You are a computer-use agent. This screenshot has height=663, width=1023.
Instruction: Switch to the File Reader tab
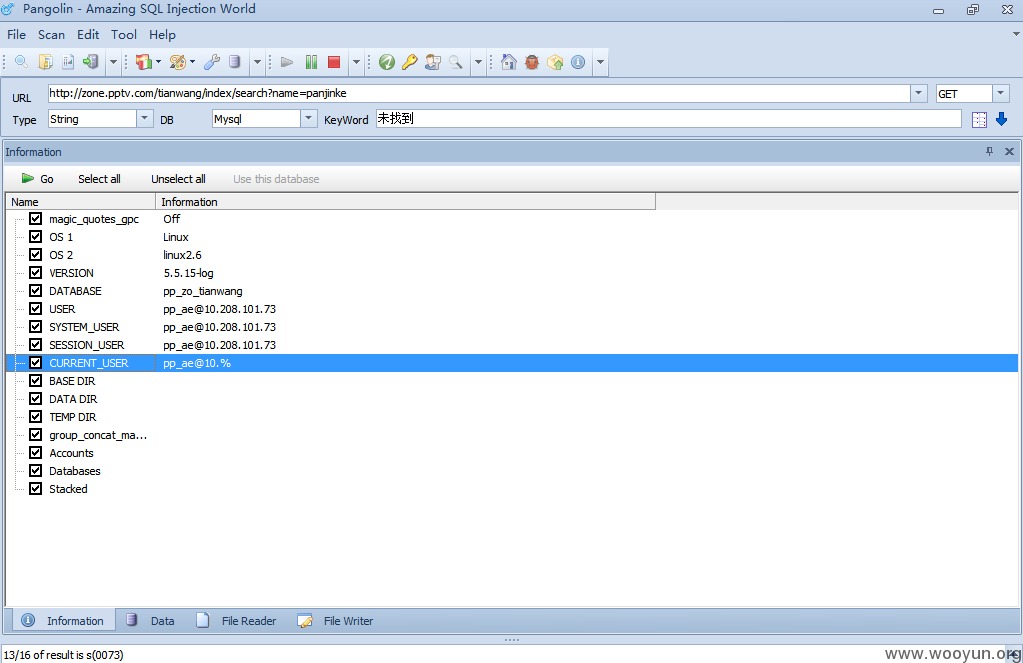(x=237, y=621)
